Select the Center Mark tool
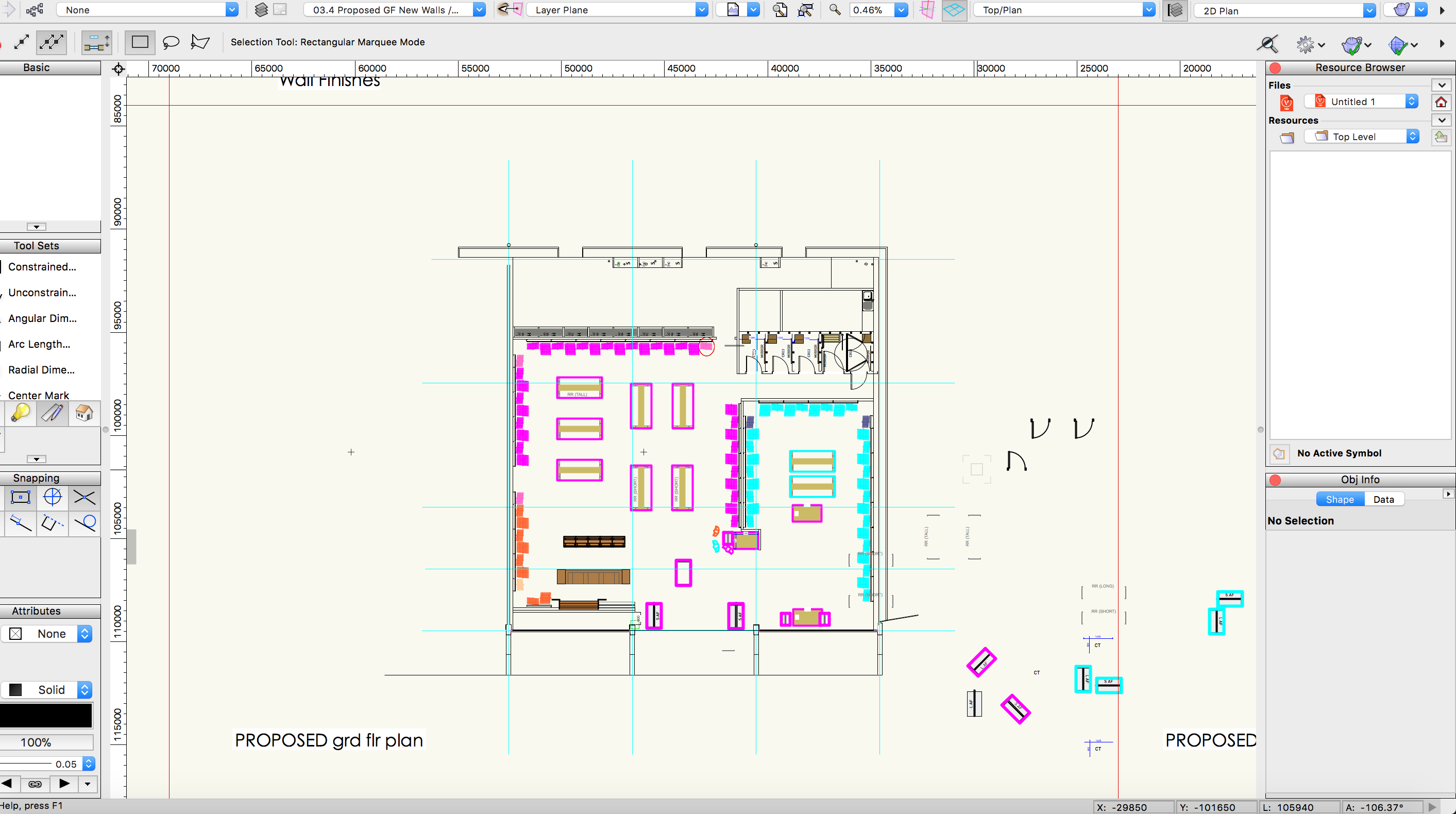 (39, 395)
